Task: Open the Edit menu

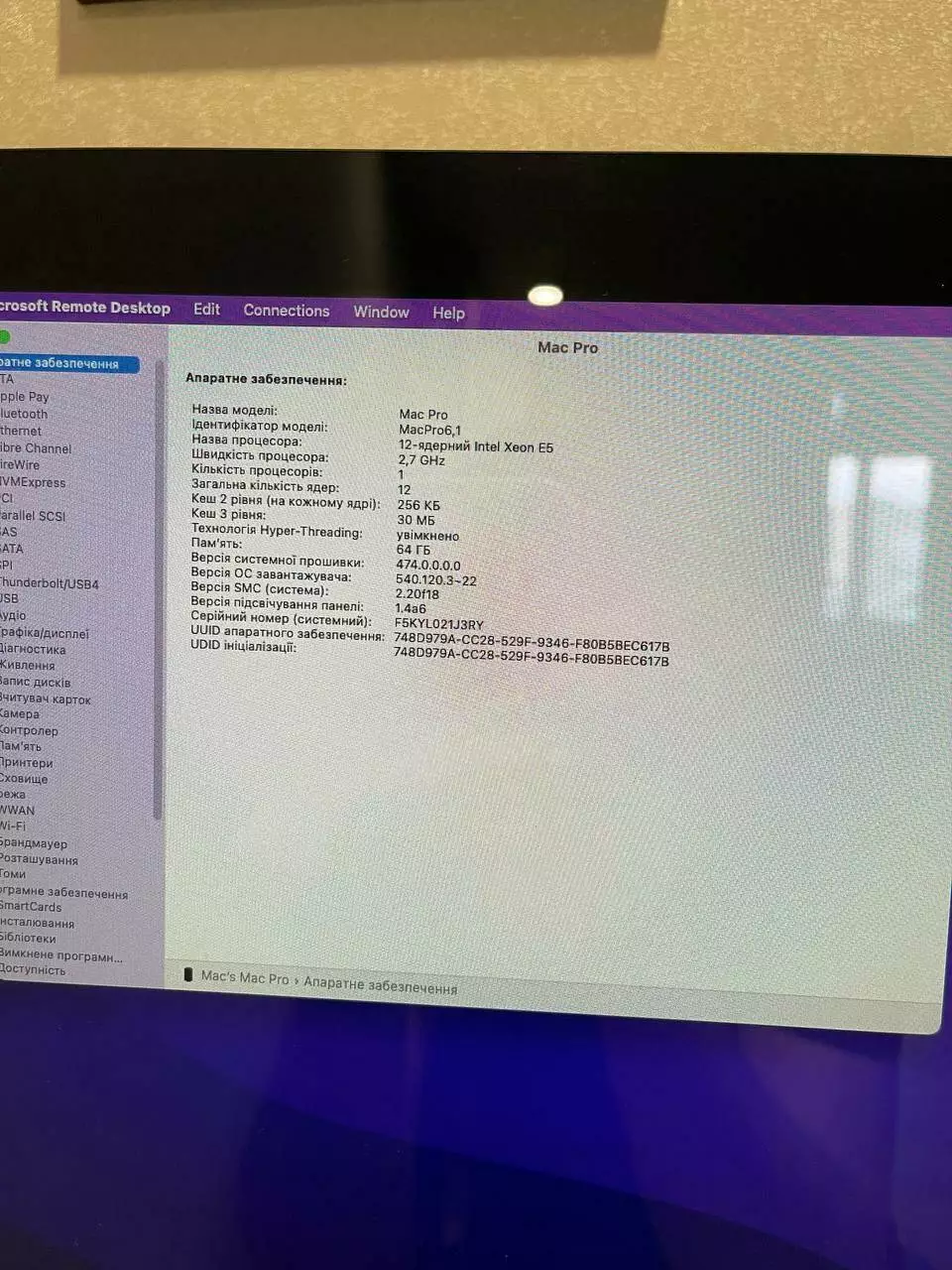Action: 206,310
